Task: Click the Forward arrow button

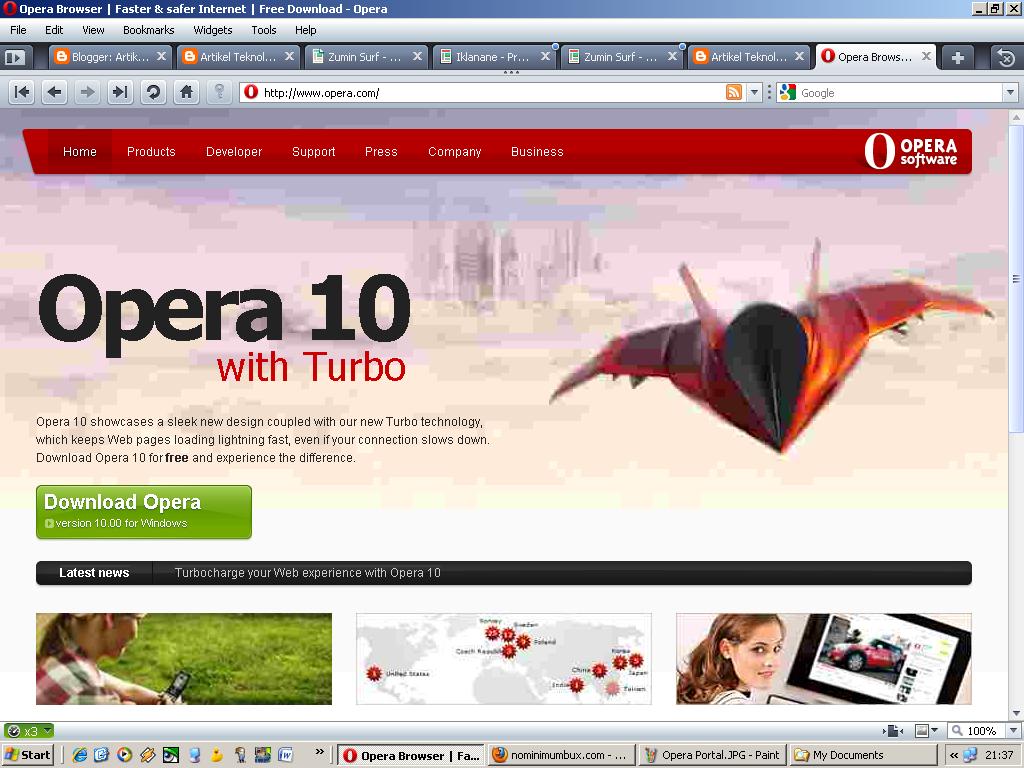Action: point(87,92)
